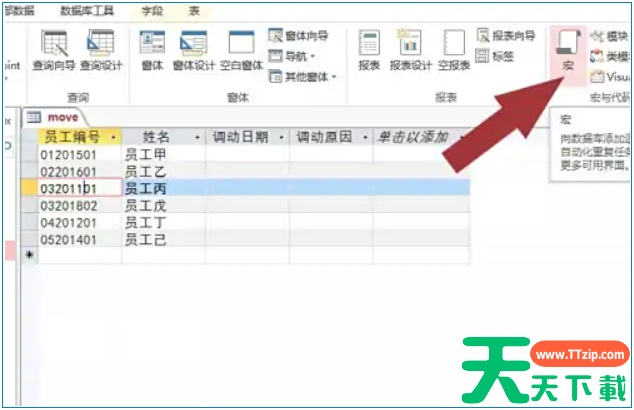Viewport: 634px width, 410px height.
Task: Select the row selector for 员工丙
Action: click(x=29, y=188)
